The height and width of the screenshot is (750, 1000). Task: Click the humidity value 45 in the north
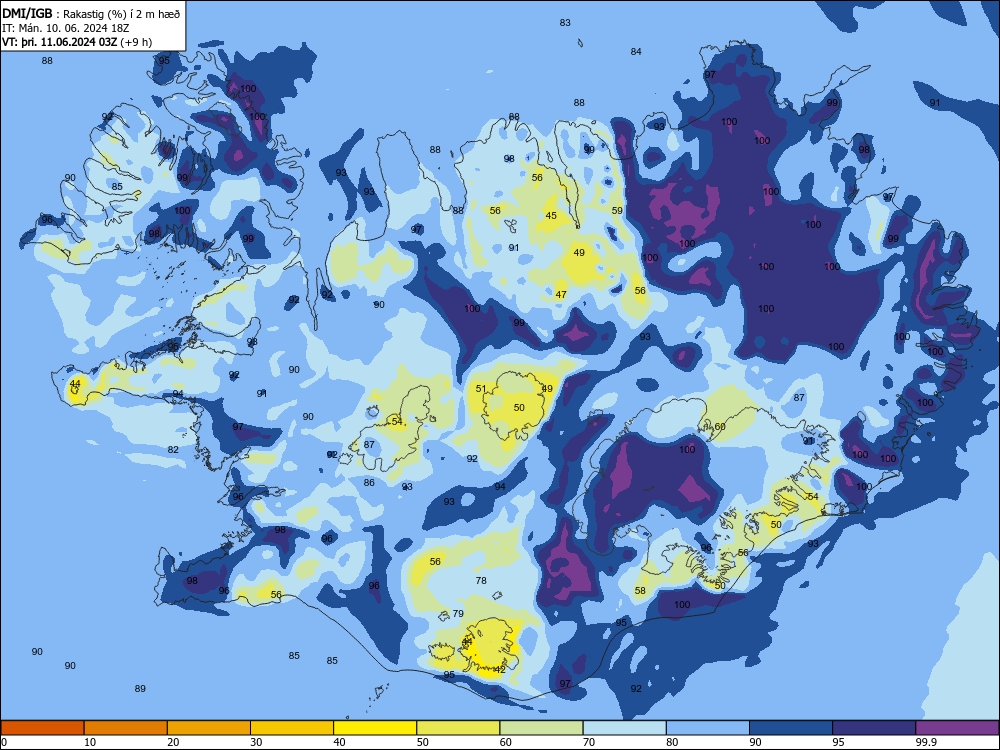point(551,216)
